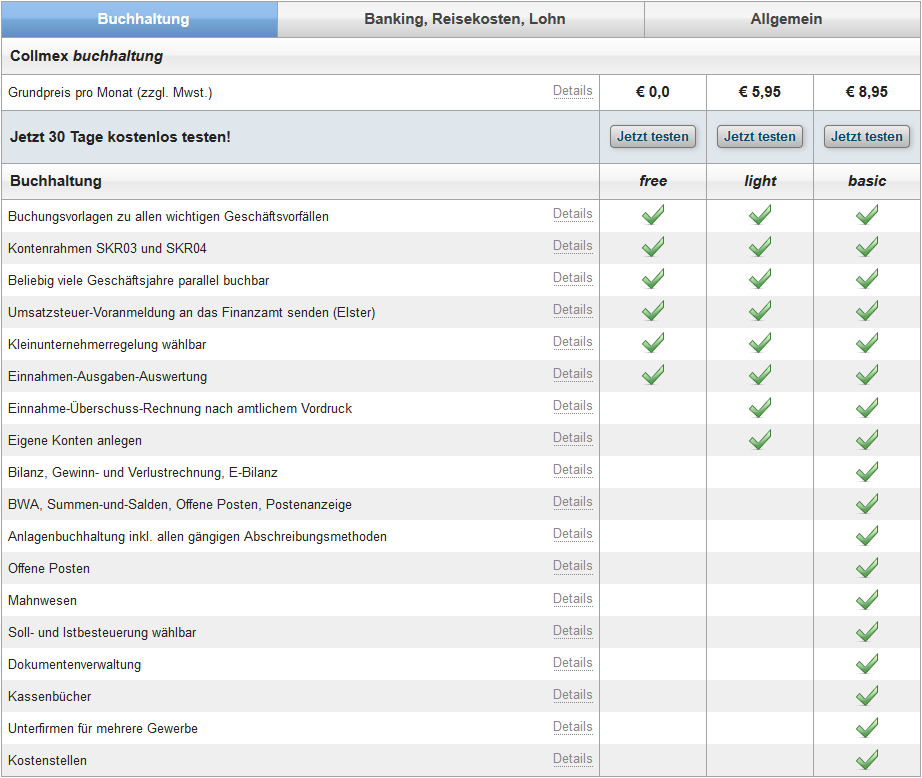Click the checkmark in the Anlagenbuchhaltung row

[x=867, y=535]
